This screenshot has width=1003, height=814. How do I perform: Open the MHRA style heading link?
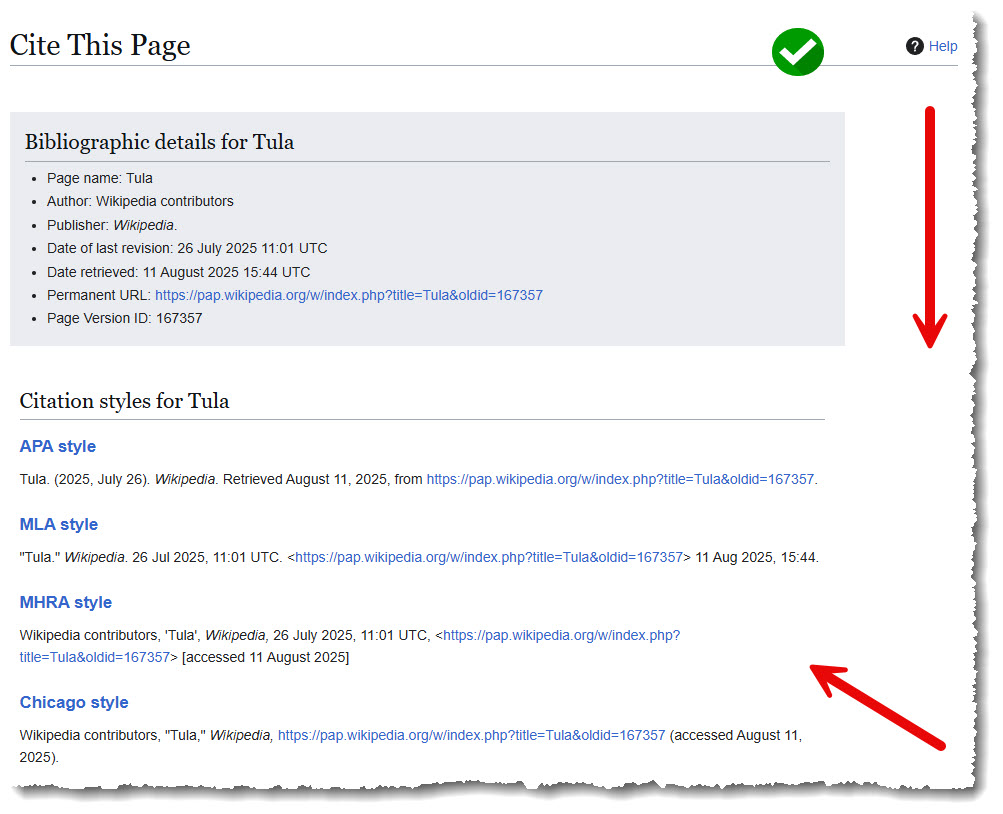pos(66,602)
